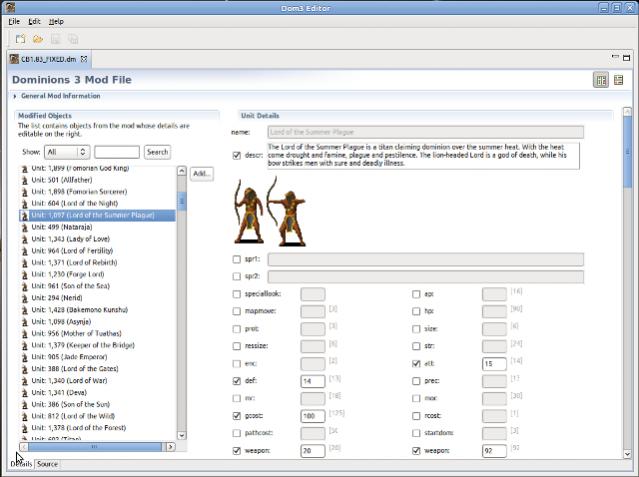
Task: Switch to the Source tab
Action: click(x=47, y=464)
